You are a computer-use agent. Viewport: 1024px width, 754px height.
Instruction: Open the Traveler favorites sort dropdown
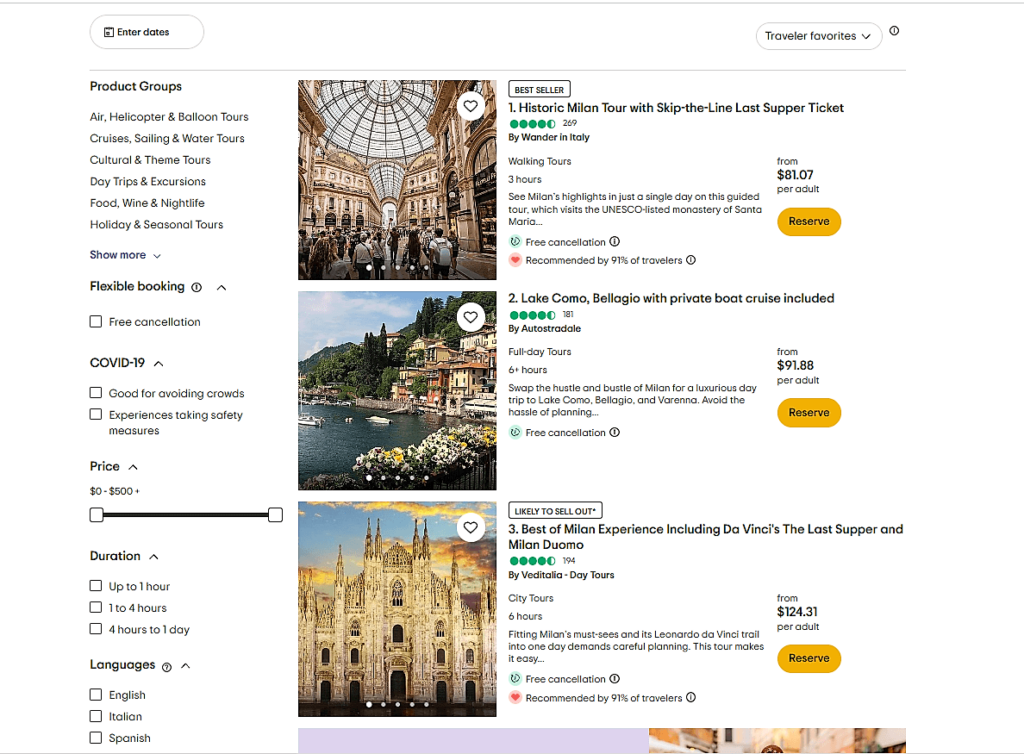818,36
